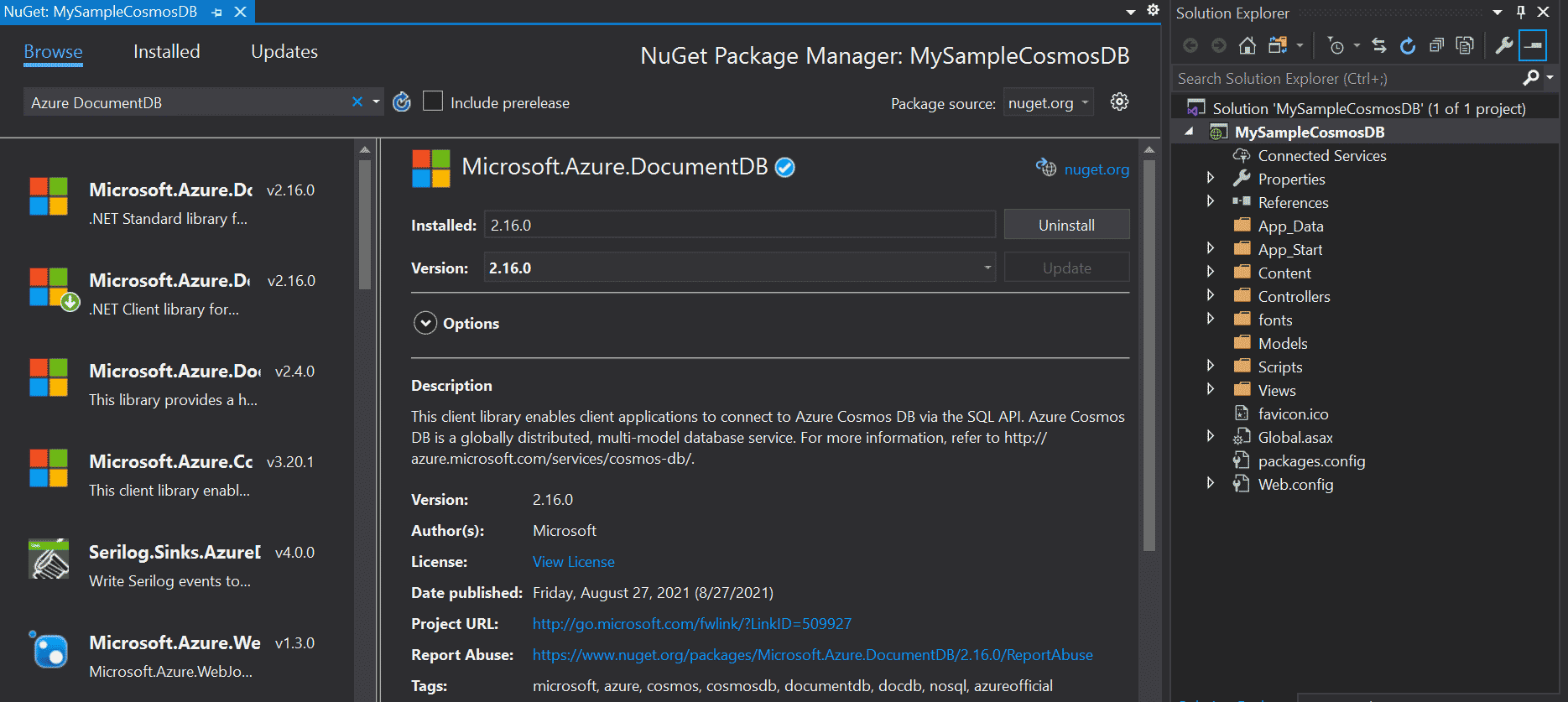The height and width of the screenshot is (702, 1568).
Task: Click the Solution Explorer Home icon
Action: tap(1248, 45)
